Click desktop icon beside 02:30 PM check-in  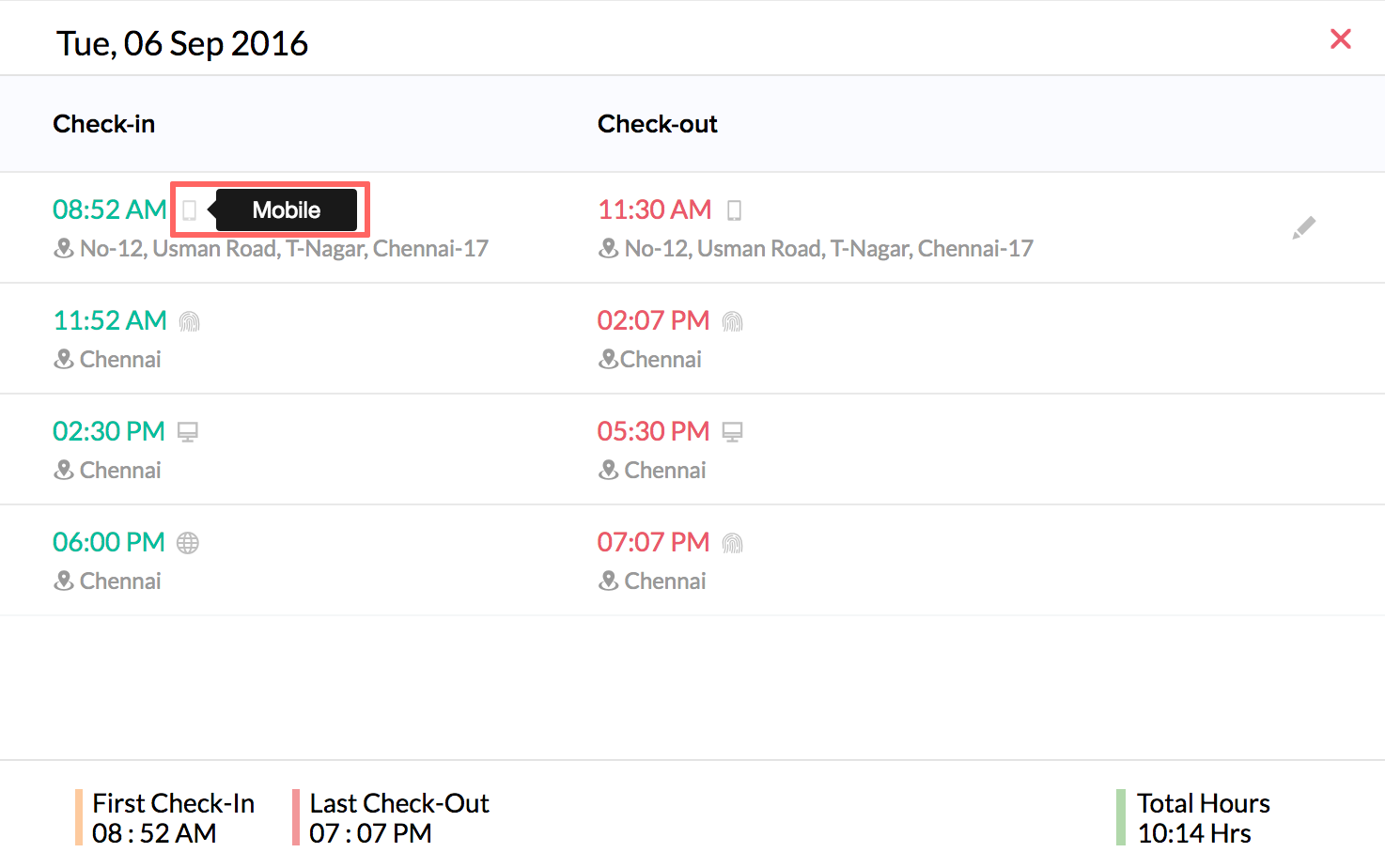click(188, 432)
